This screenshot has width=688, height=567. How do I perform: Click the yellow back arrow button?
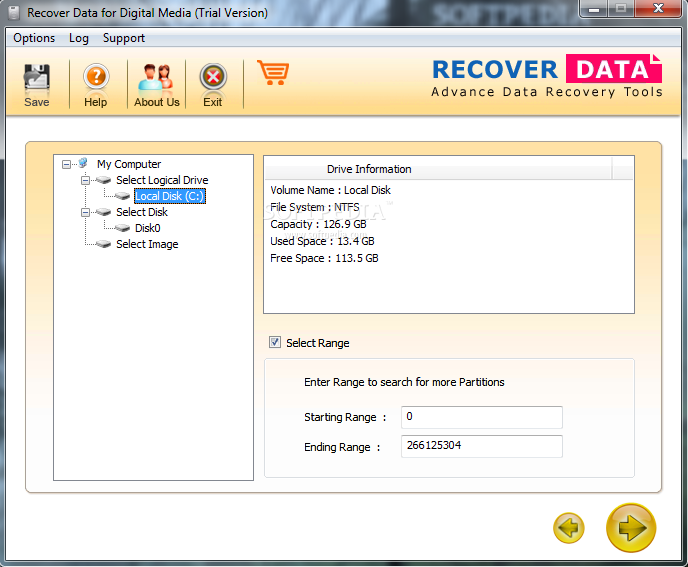click(569, 527)
